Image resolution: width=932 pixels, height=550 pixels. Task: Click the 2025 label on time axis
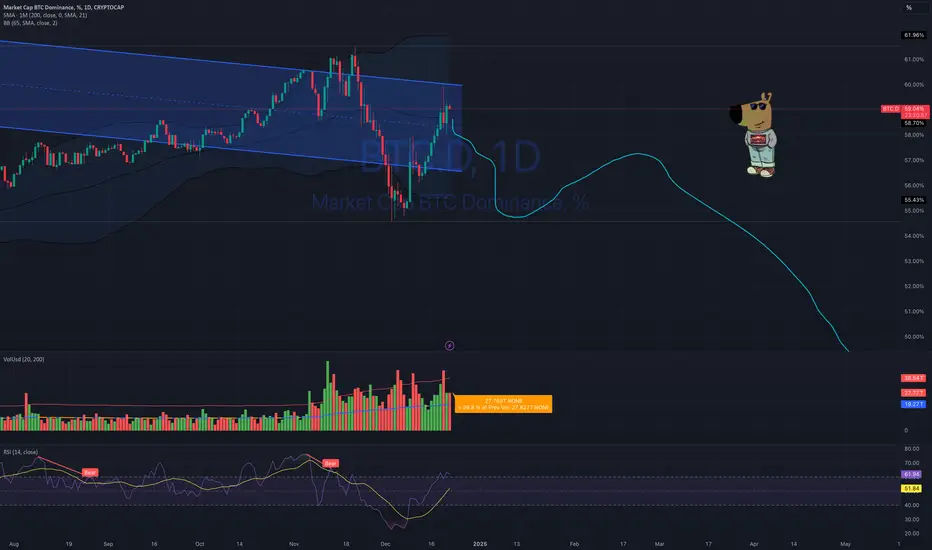[480, 544]
